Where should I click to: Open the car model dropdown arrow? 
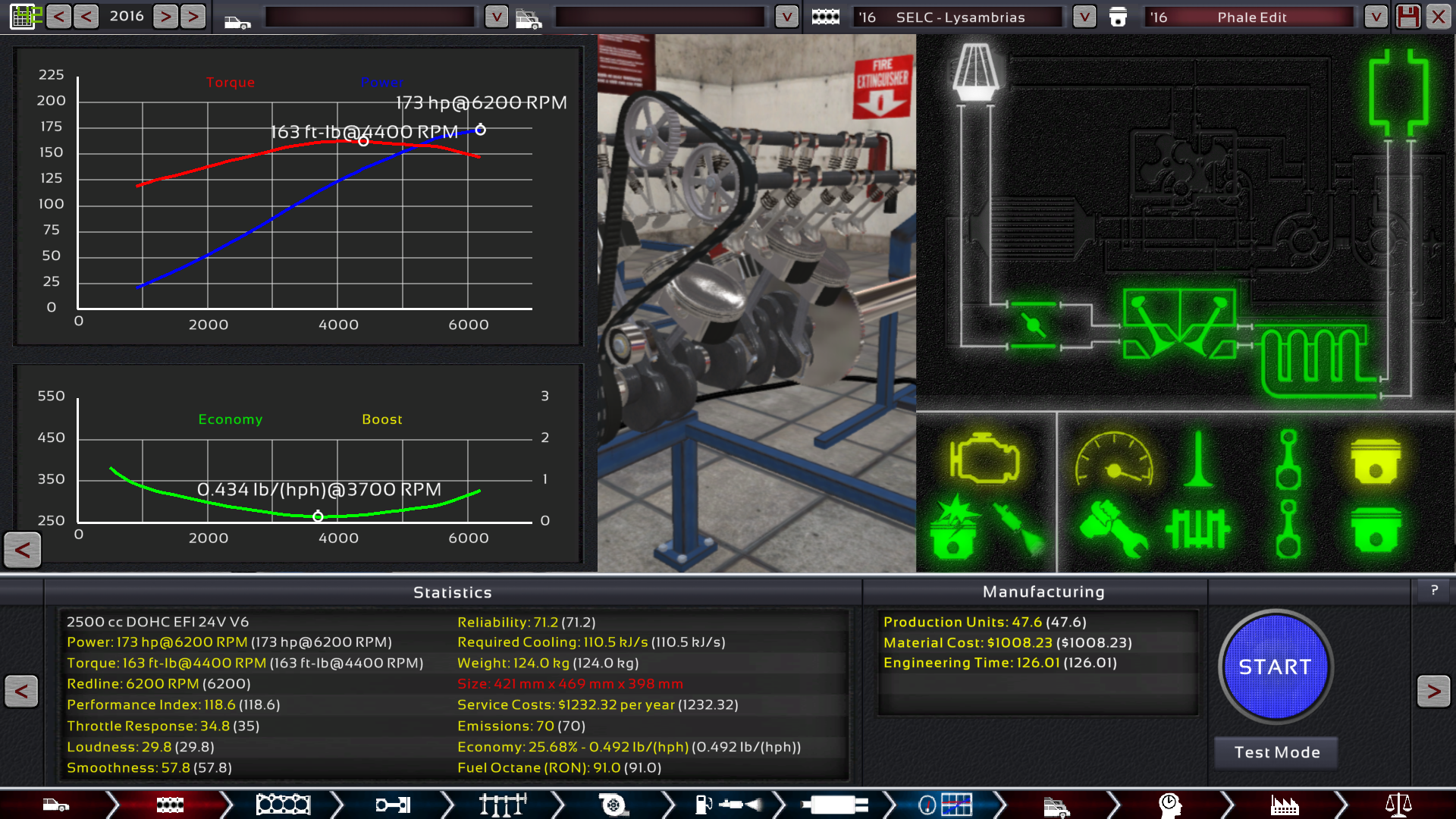(496, 17)
